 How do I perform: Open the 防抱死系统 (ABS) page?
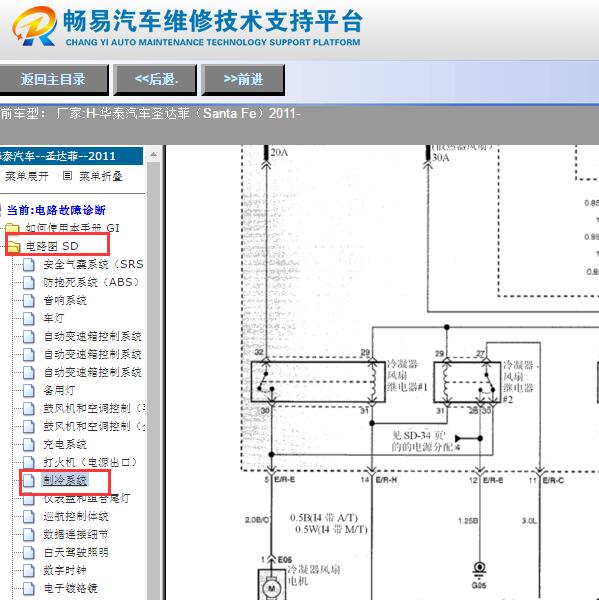click(x=91, y=282)
